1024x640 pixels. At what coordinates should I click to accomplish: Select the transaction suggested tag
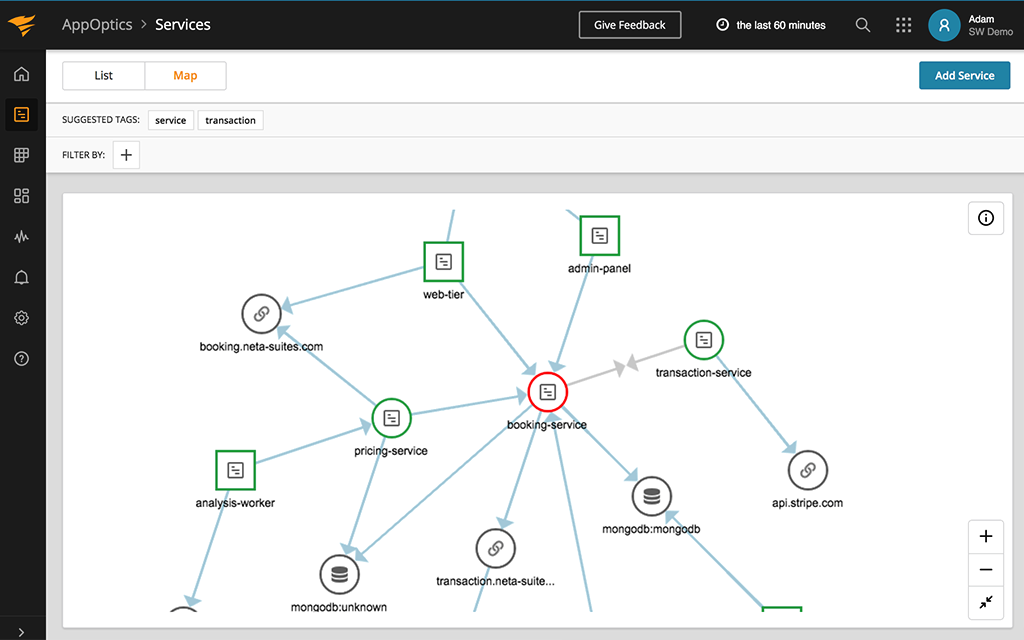(x=231, y=120)
